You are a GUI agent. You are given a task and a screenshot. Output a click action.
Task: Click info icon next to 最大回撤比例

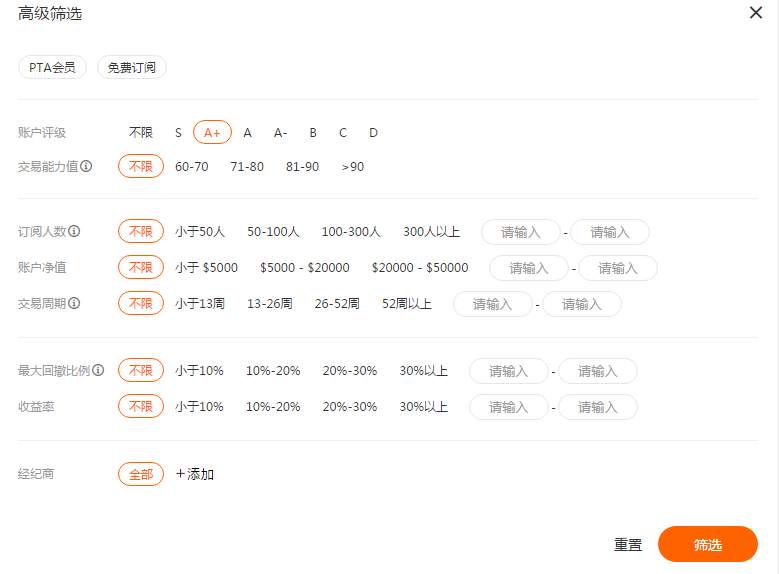point(98,370)
